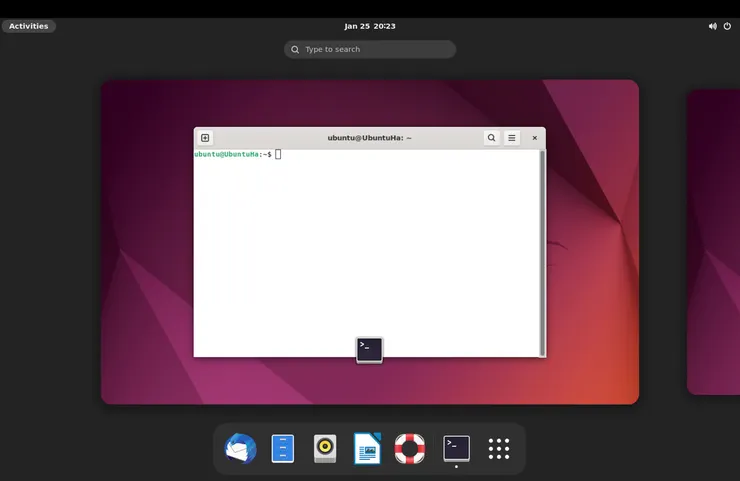Screen dimensions: 740x481
Task: Click the Terminal icon in the dock
Action: tap(456, 448)
